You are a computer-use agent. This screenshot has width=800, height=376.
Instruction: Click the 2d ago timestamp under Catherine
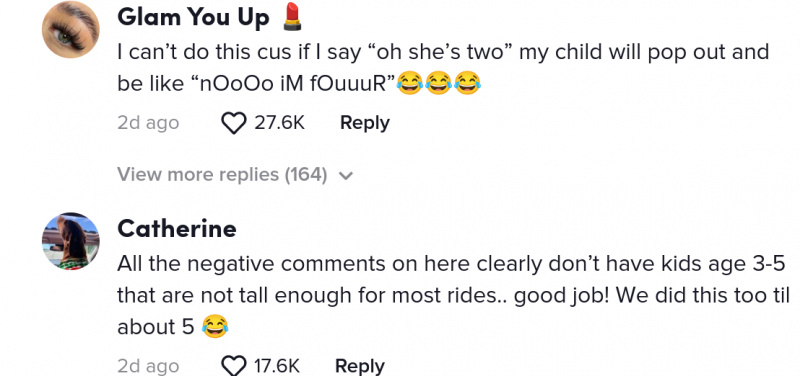pos(148,365)
